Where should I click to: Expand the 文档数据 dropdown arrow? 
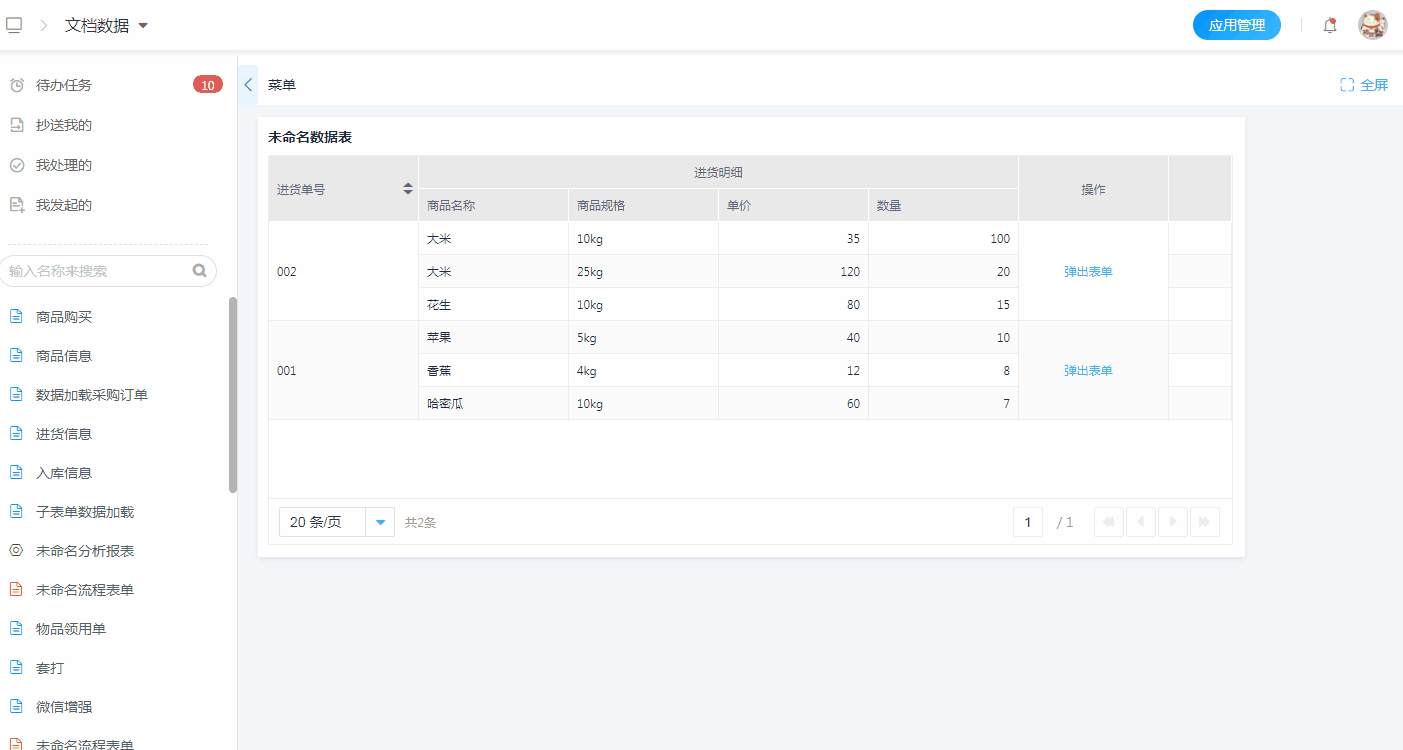(143, 26)
